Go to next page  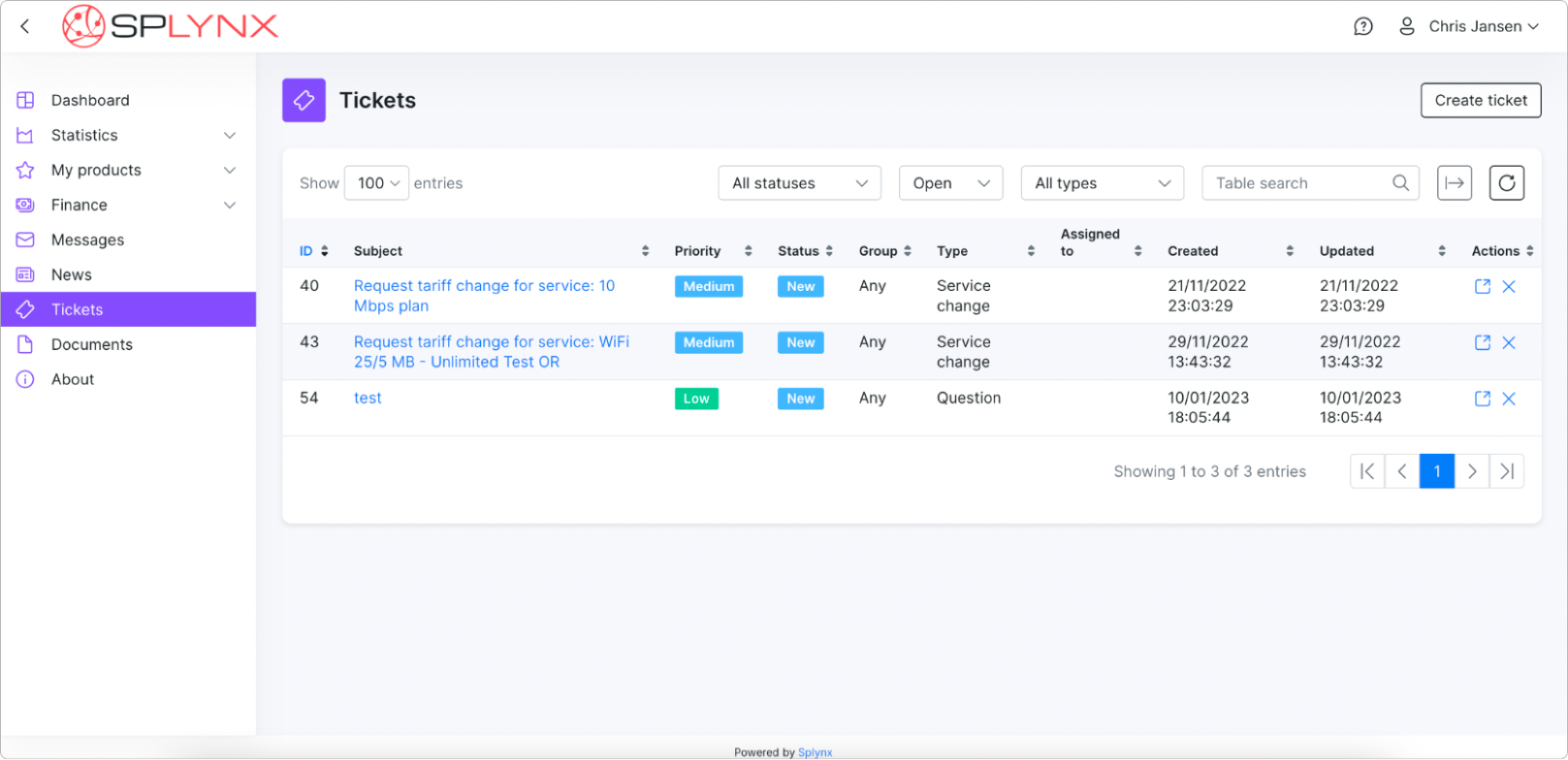click(x=1472, y=471)
